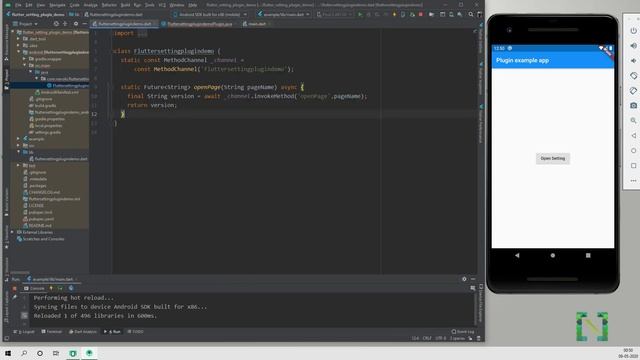Switch to the main.dart editor tab

pos(256,24)
